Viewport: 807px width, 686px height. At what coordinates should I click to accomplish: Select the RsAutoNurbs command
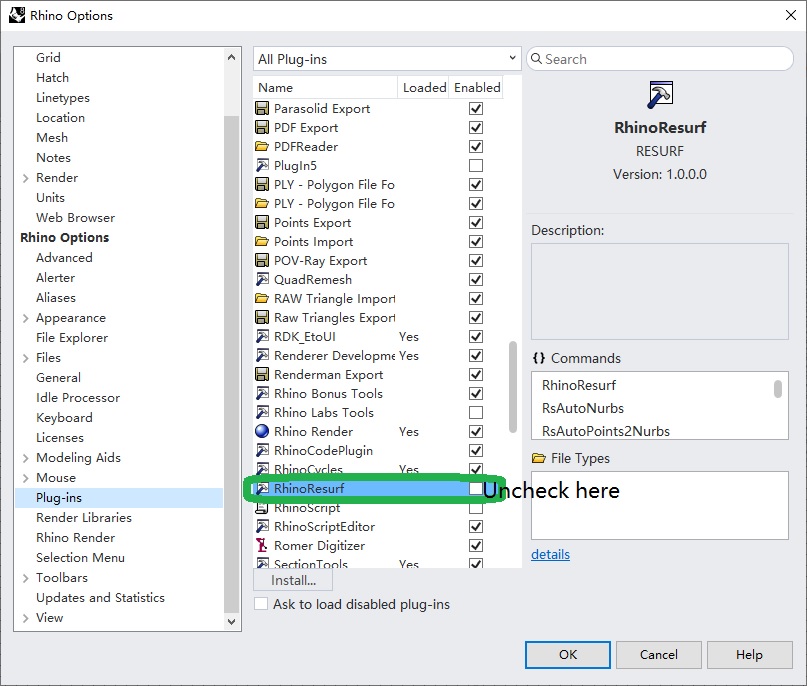pos(583,408)
